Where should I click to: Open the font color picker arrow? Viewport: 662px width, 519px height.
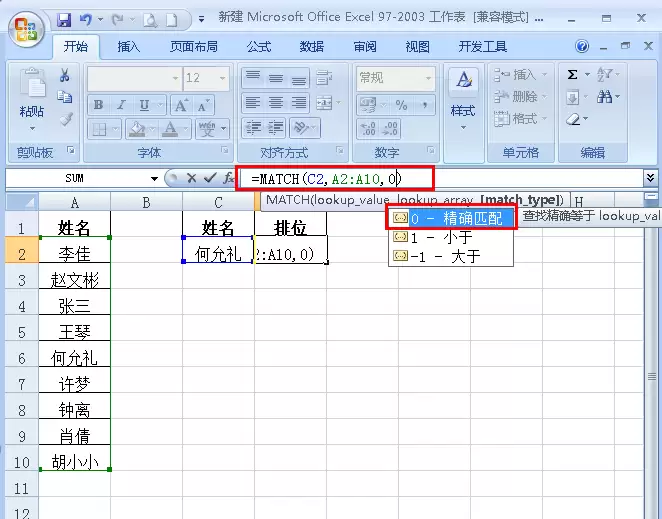point(186,129)
